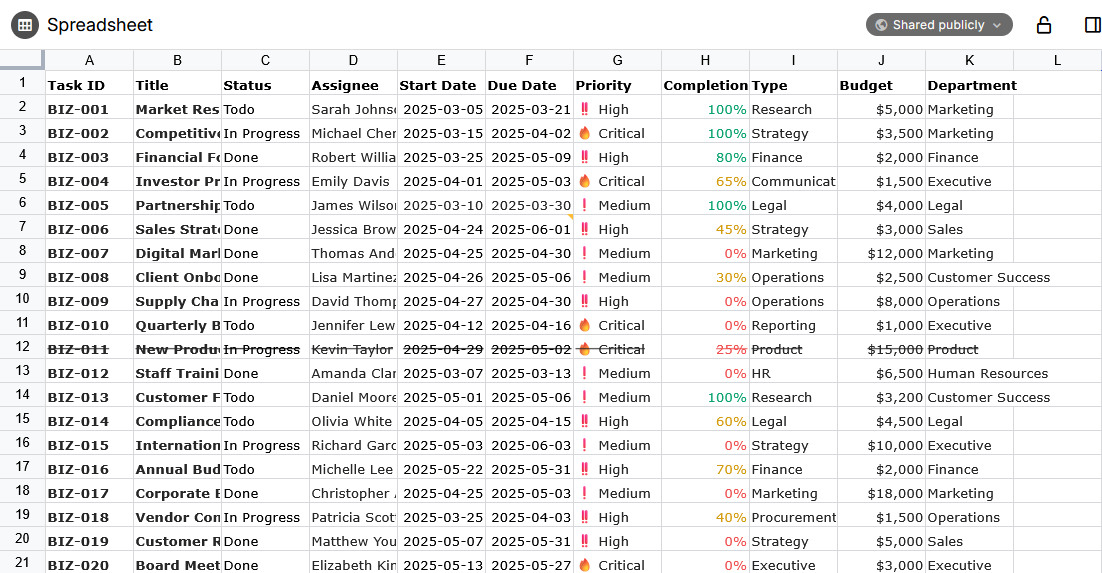Toggle the side panel icon
This screenshot has height=573, width=1102.
click(1092, 25)
